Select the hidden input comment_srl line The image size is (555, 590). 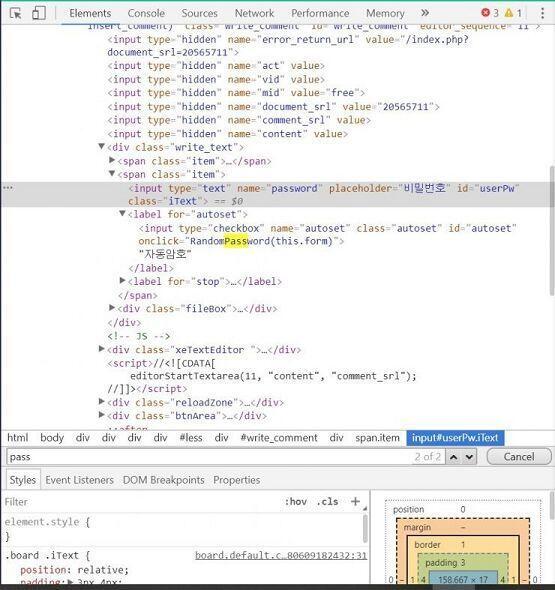[239, 120]
